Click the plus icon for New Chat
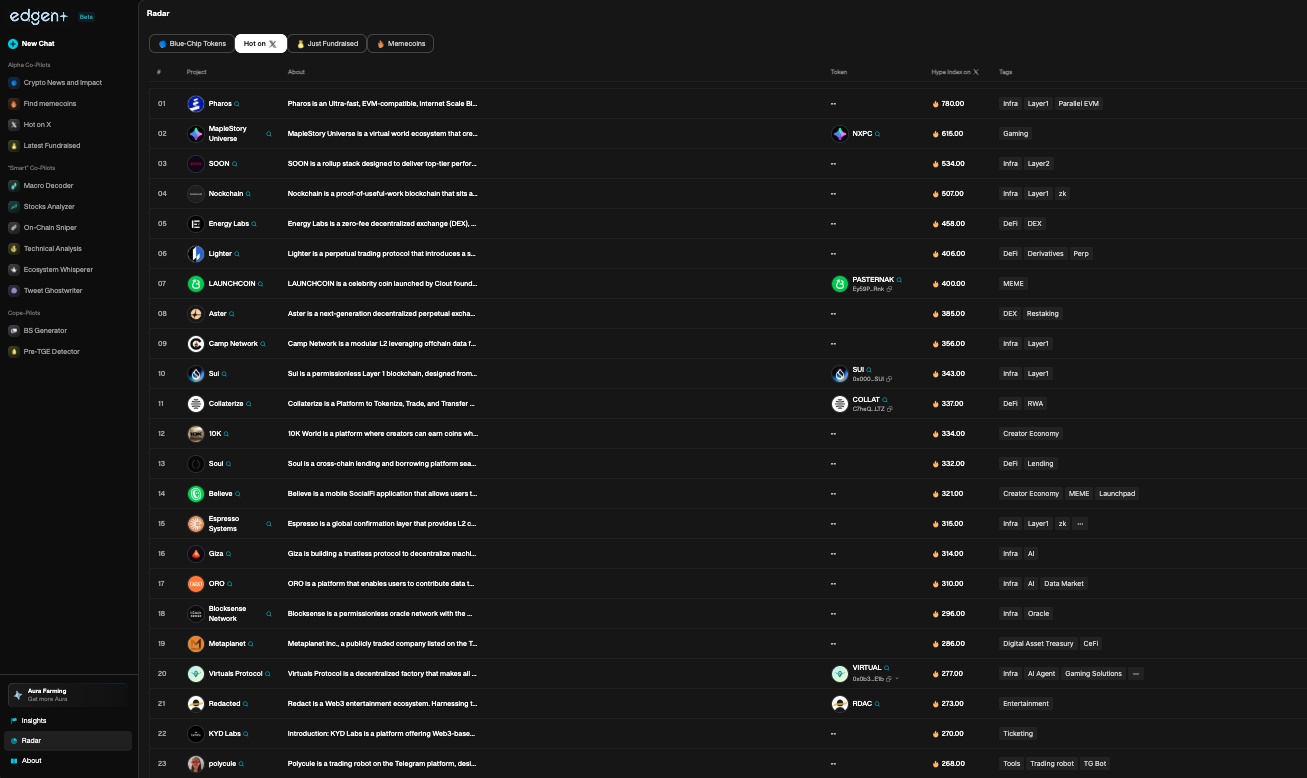Viewport: 1307px width, 778px height. click(x=13, y=44)
